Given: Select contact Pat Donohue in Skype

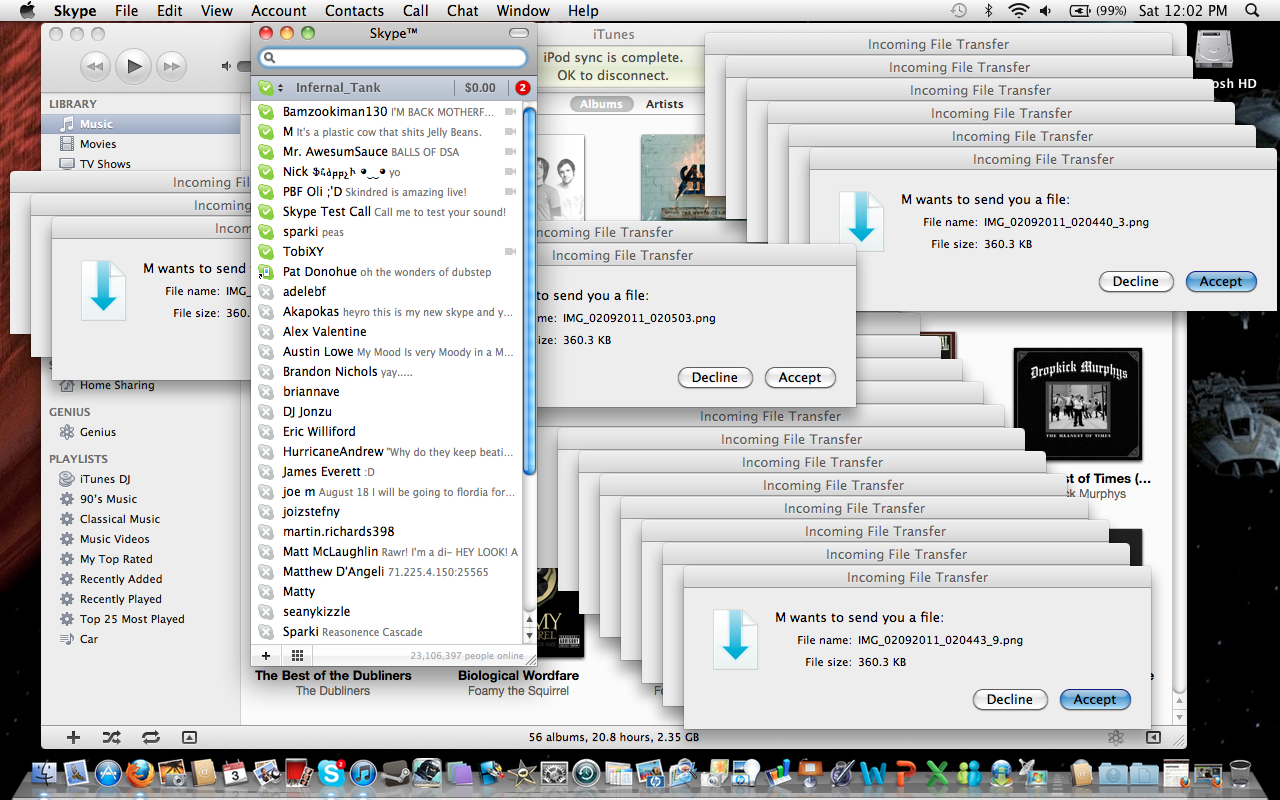Looking at the screenshot, I should pos(387,272).
